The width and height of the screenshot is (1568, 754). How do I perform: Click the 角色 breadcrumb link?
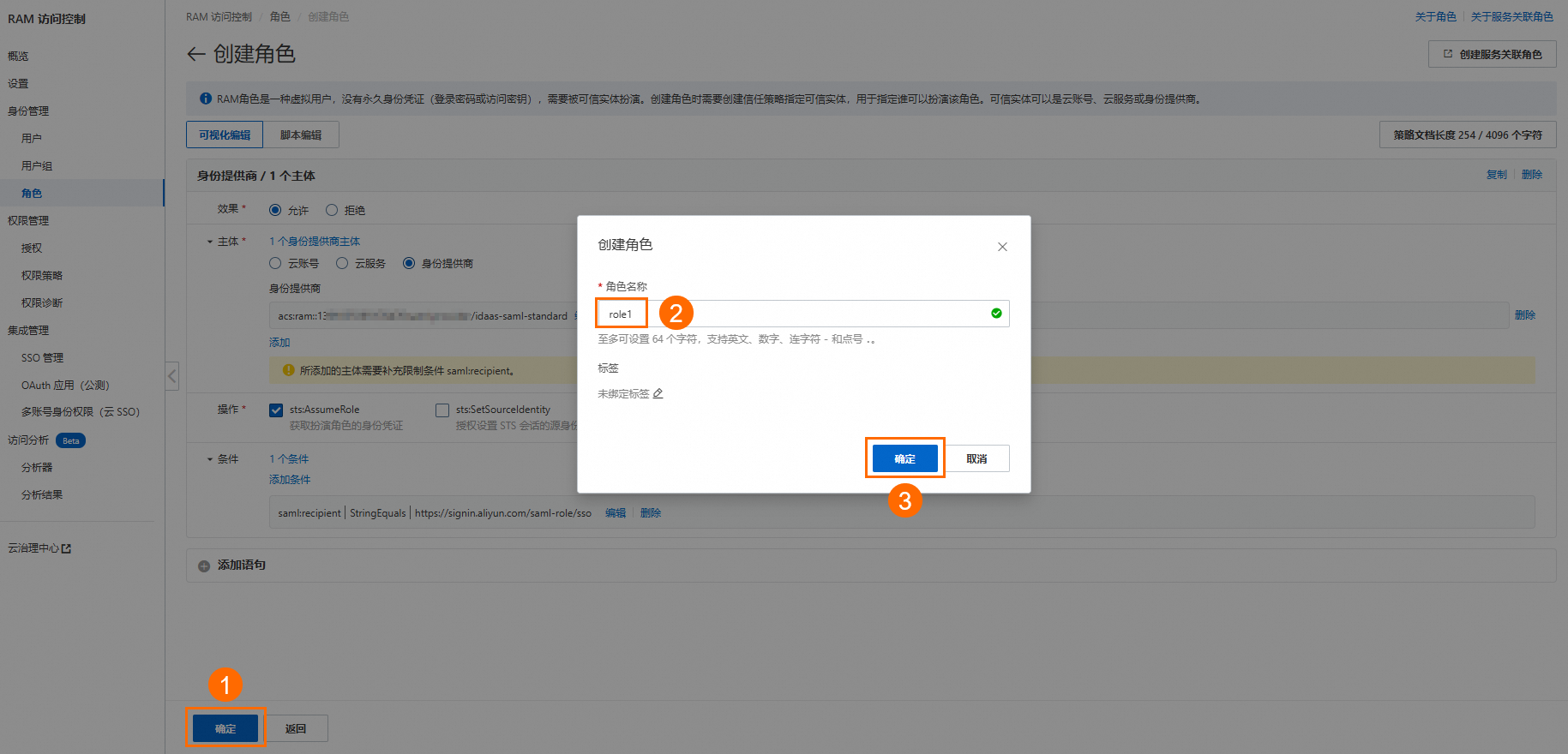point(279,16)
